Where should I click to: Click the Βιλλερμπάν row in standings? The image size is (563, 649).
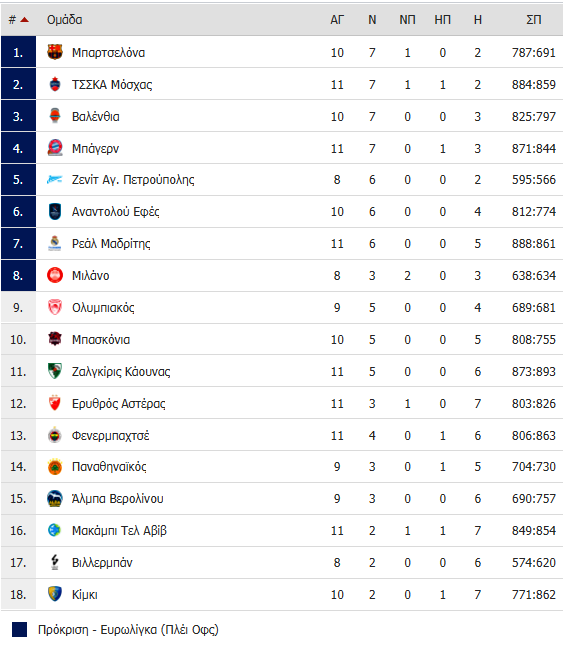(282, 562)
